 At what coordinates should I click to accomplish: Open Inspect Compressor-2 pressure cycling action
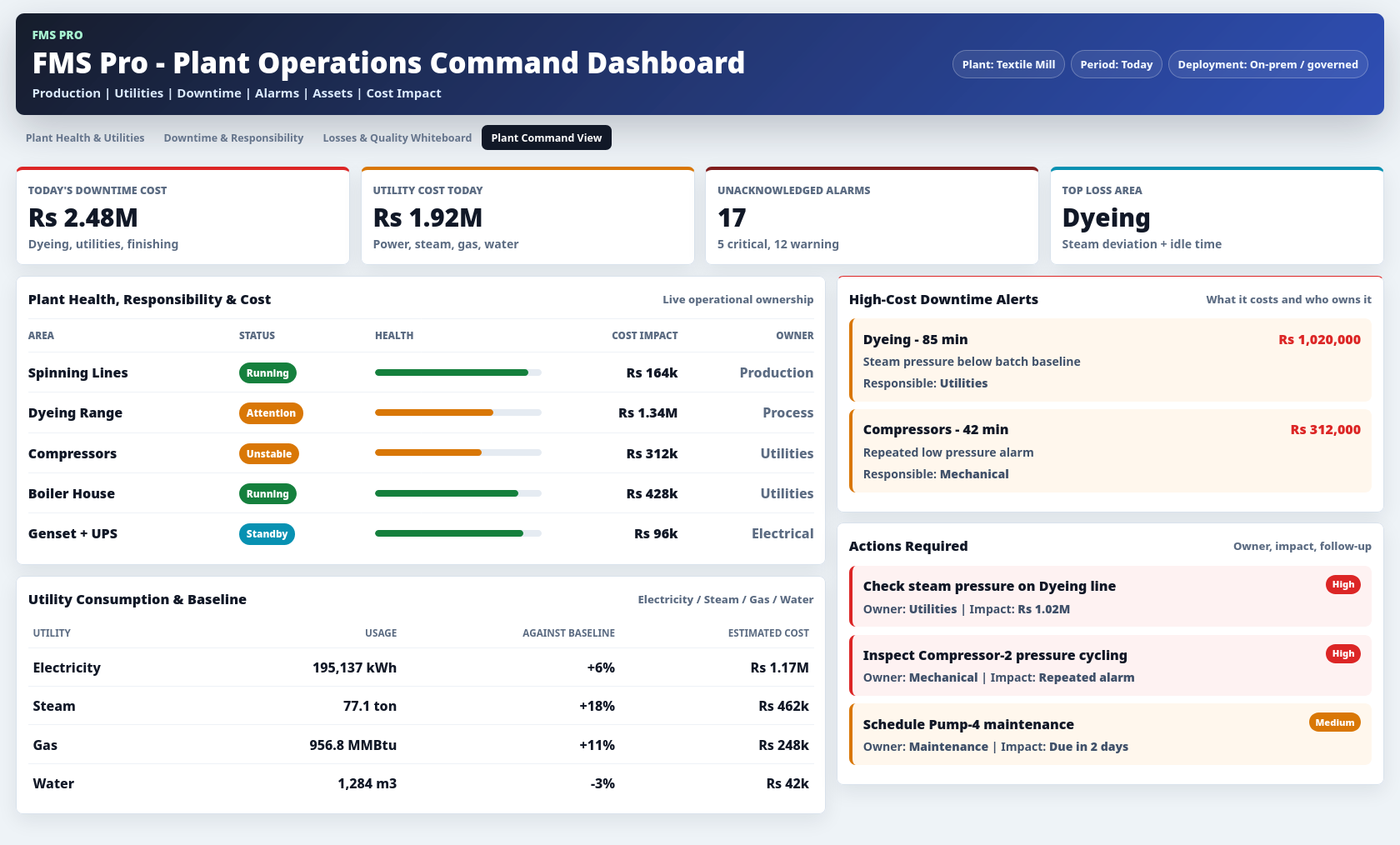click(x=1110, y=665)
